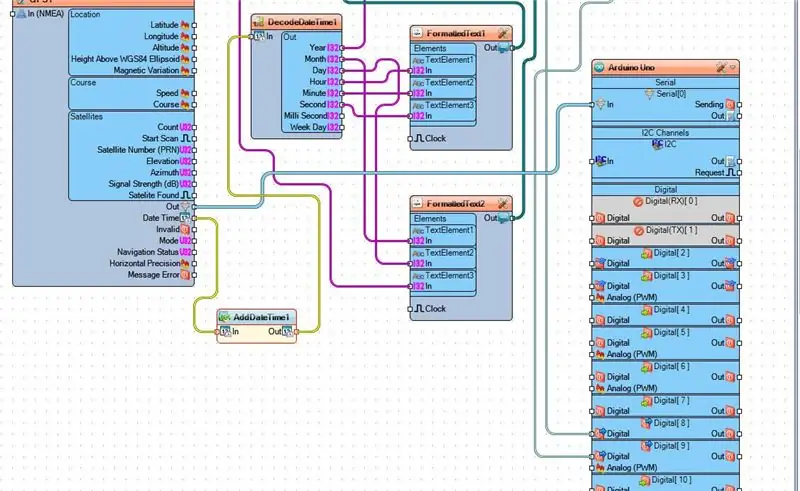This screenshot has width=800, height=491.
Task: Select FormattedText2 TextElement3 element row
Action: [443, 276]
